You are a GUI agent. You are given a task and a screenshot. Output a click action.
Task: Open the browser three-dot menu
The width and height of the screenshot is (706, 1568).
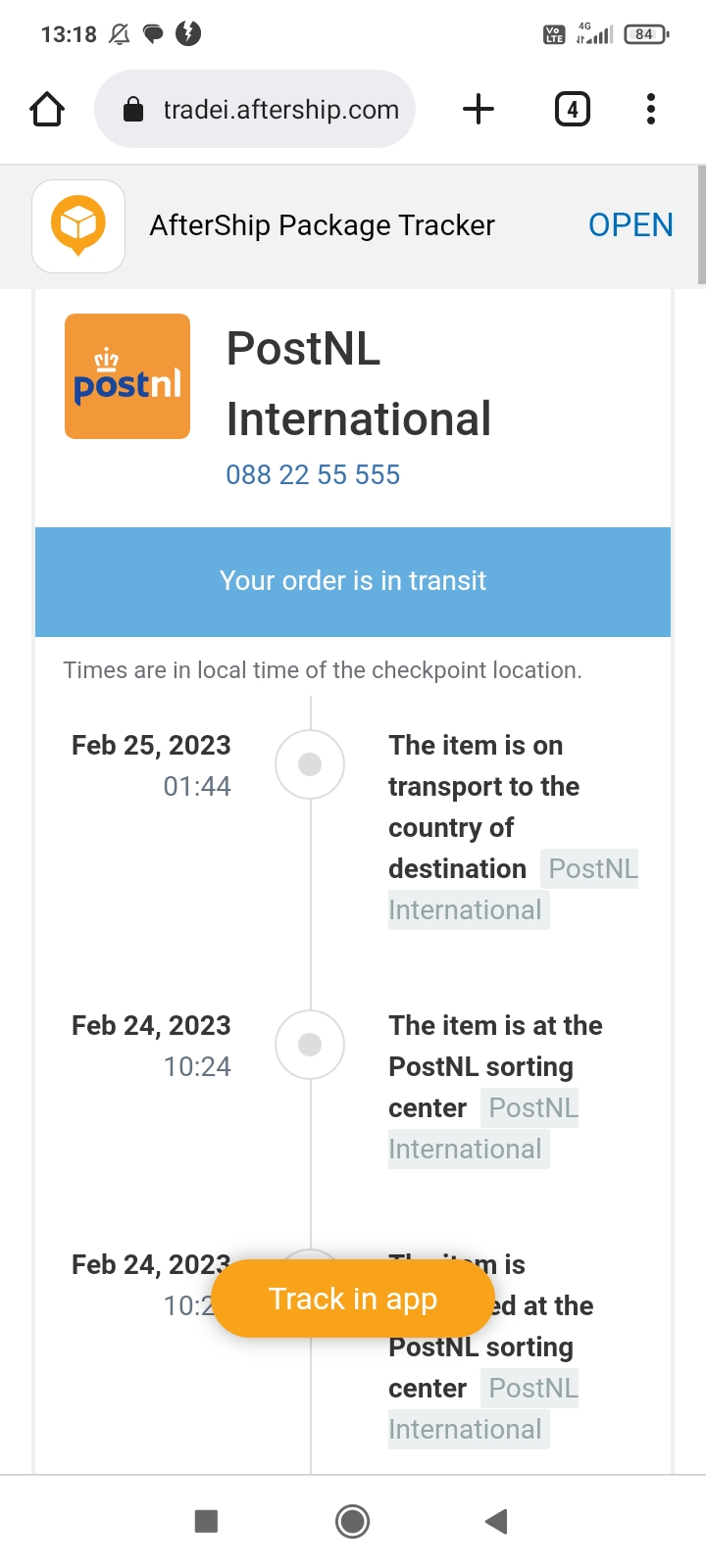(x=650, y=109)
